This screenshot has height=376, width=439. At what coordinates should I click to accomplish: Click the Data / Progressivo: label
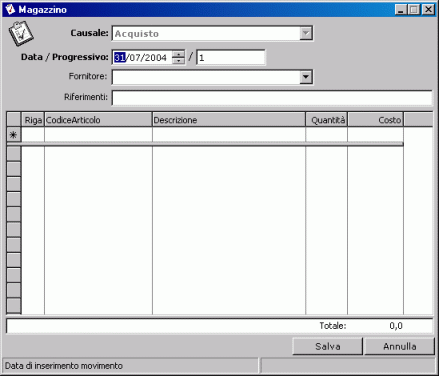pyautogui.click(x=65, y=57)
